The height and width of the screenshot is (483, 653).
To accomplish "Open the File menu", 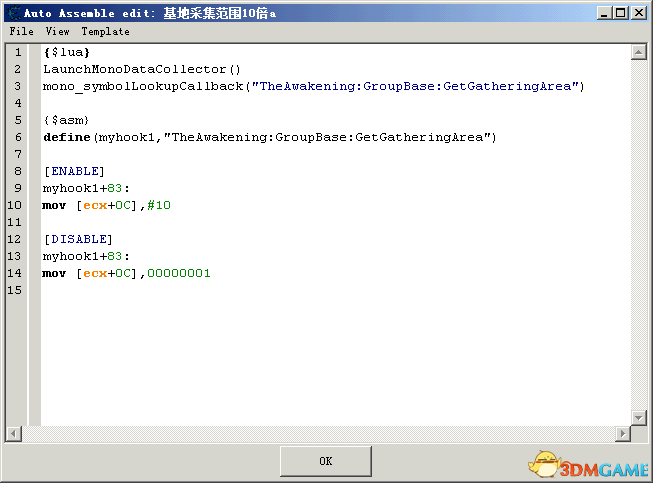I will click(x=21, y=31).
